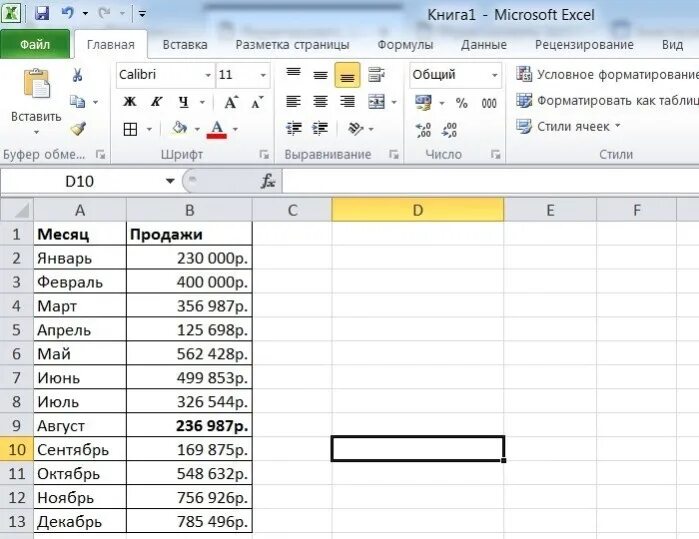The height and width of the screenshot is (539, 699).
Task: Click in the formula bar
Action: click(490, 181)
